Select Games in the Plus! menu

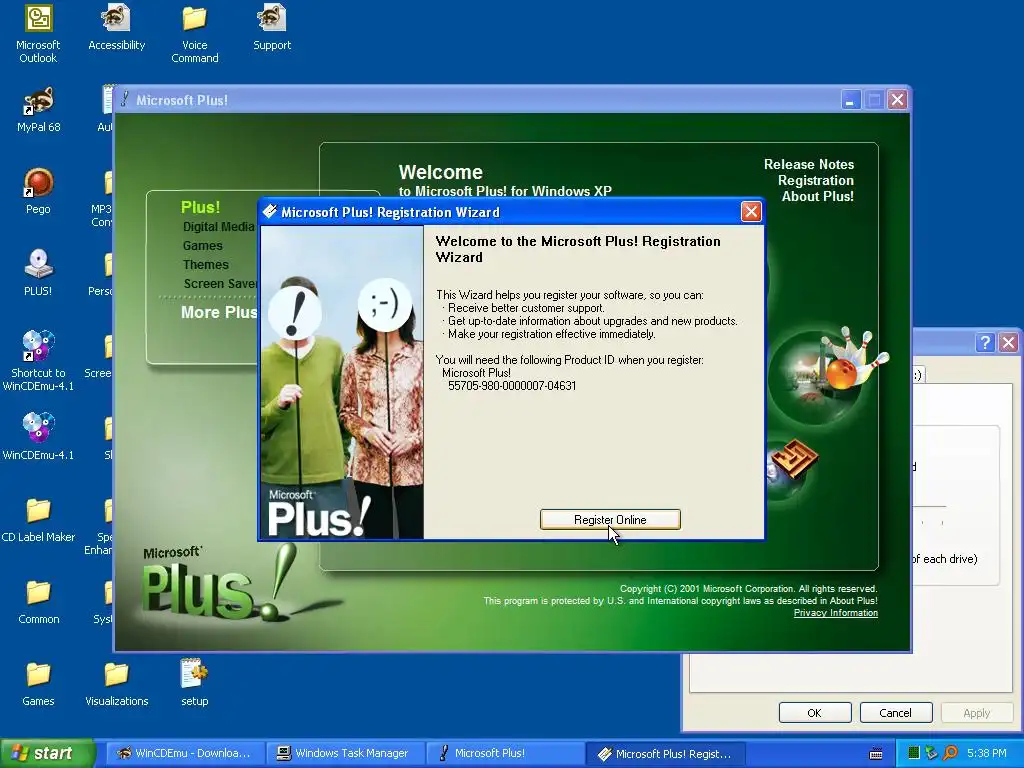(202, 246)
